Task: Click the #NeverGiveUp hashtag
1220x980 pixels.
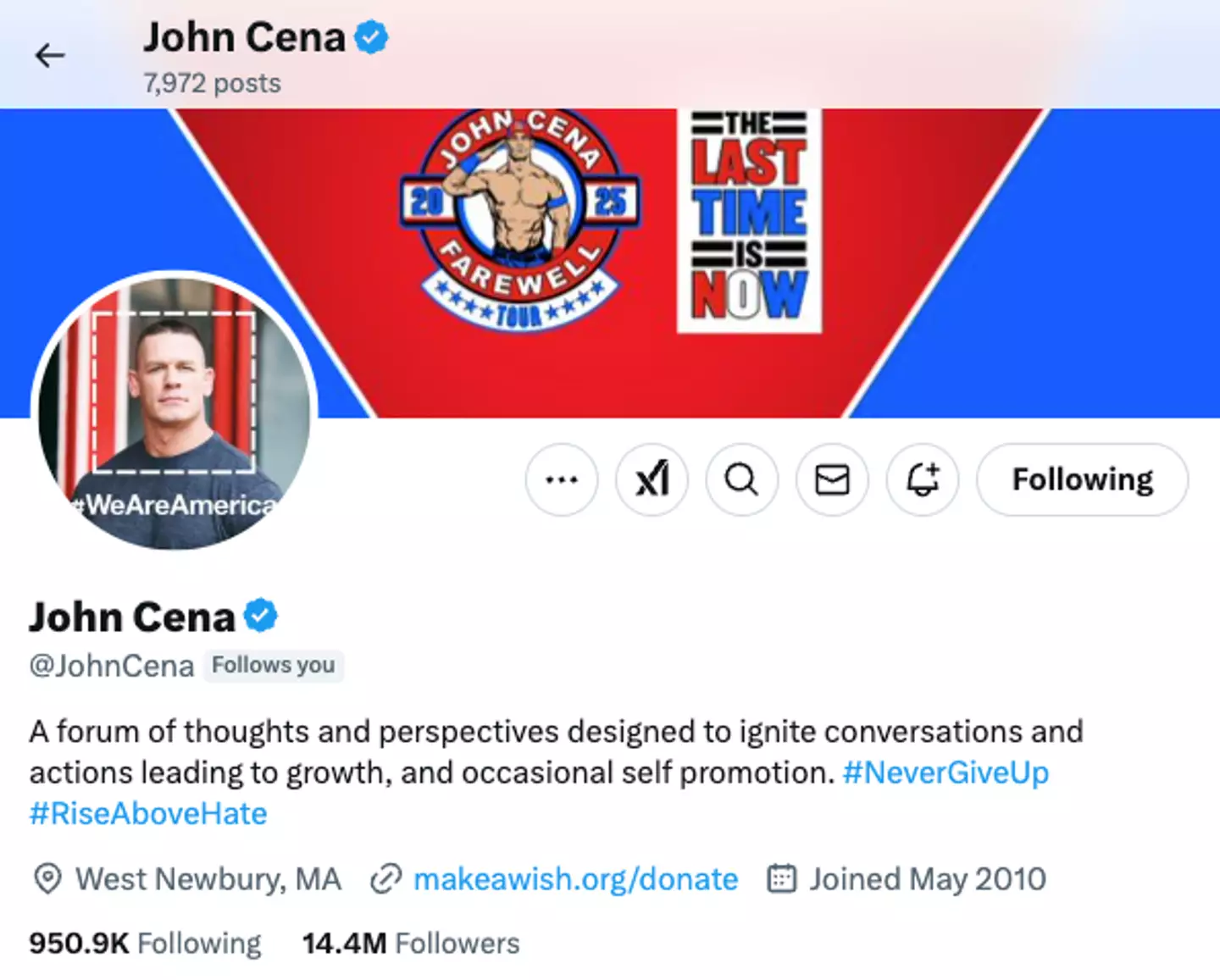Action: coord(945,772)
